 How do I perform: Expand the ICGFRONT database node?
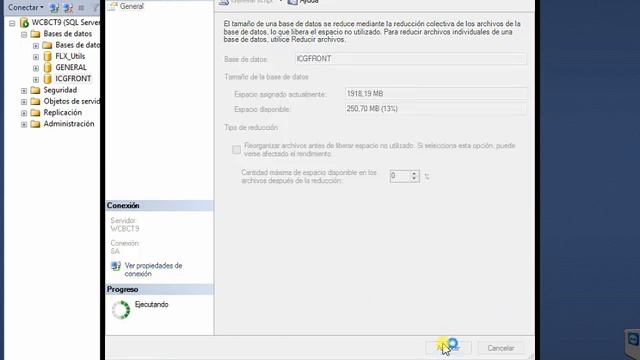(36, 79)
